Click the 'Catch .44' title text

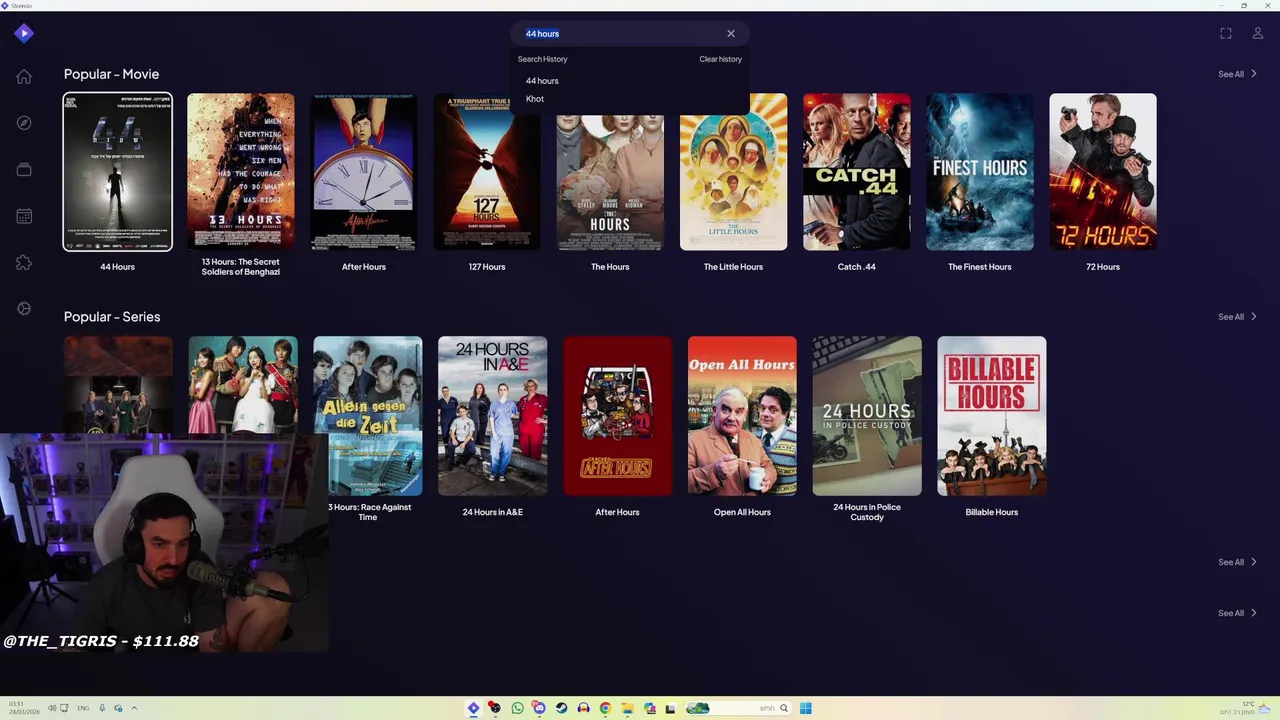point(857,267)
